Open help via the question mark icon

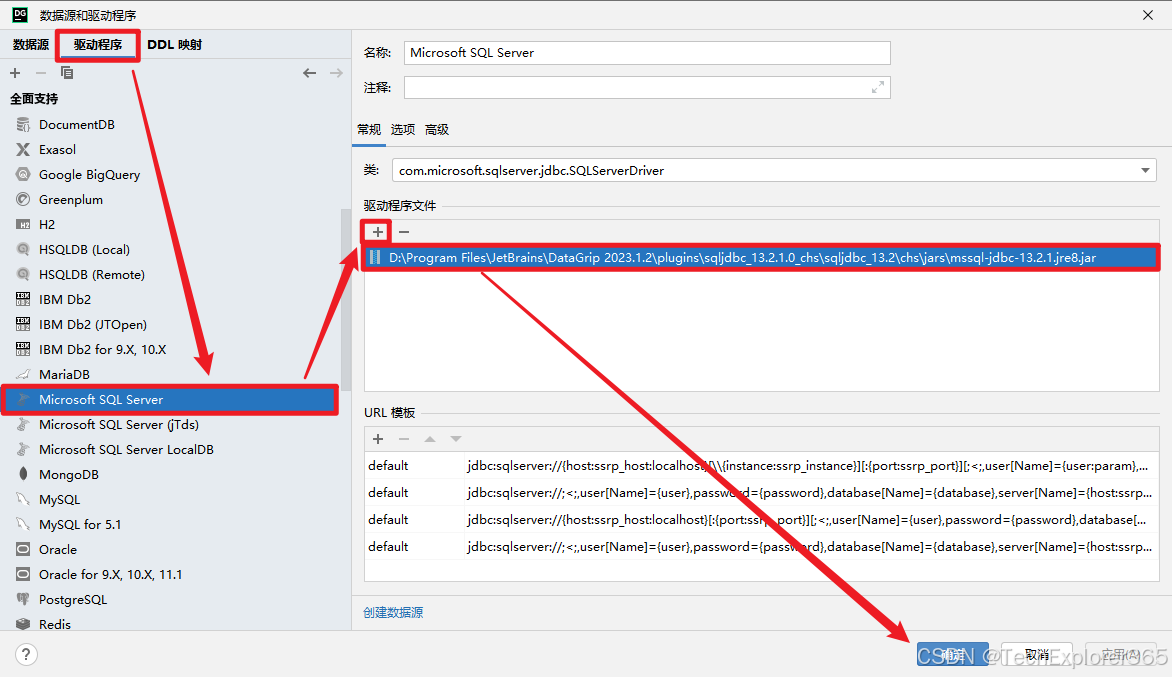pyautogui.click(x=25, y=653)
